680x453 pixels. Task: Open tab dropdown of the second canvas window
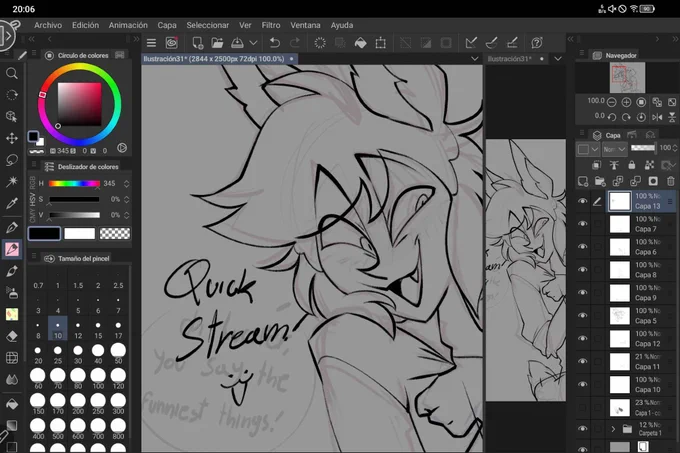tap(558, 59)
